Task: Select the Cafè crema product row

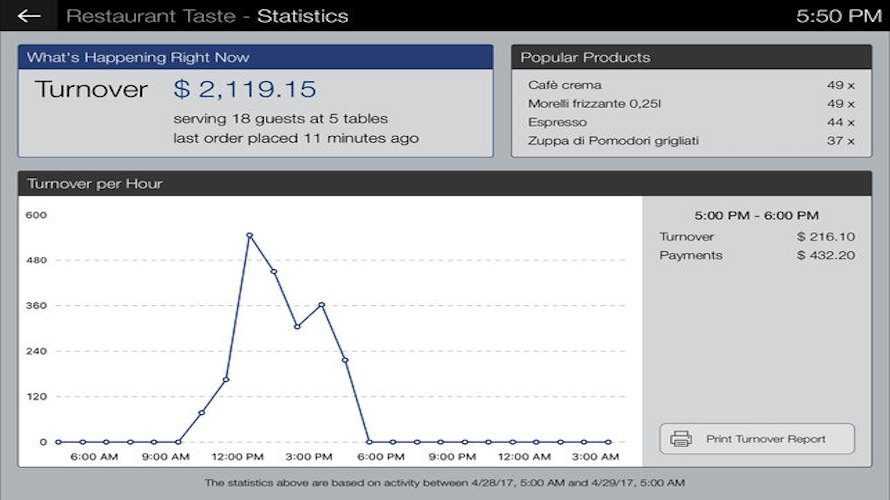Action: point(691,85)
